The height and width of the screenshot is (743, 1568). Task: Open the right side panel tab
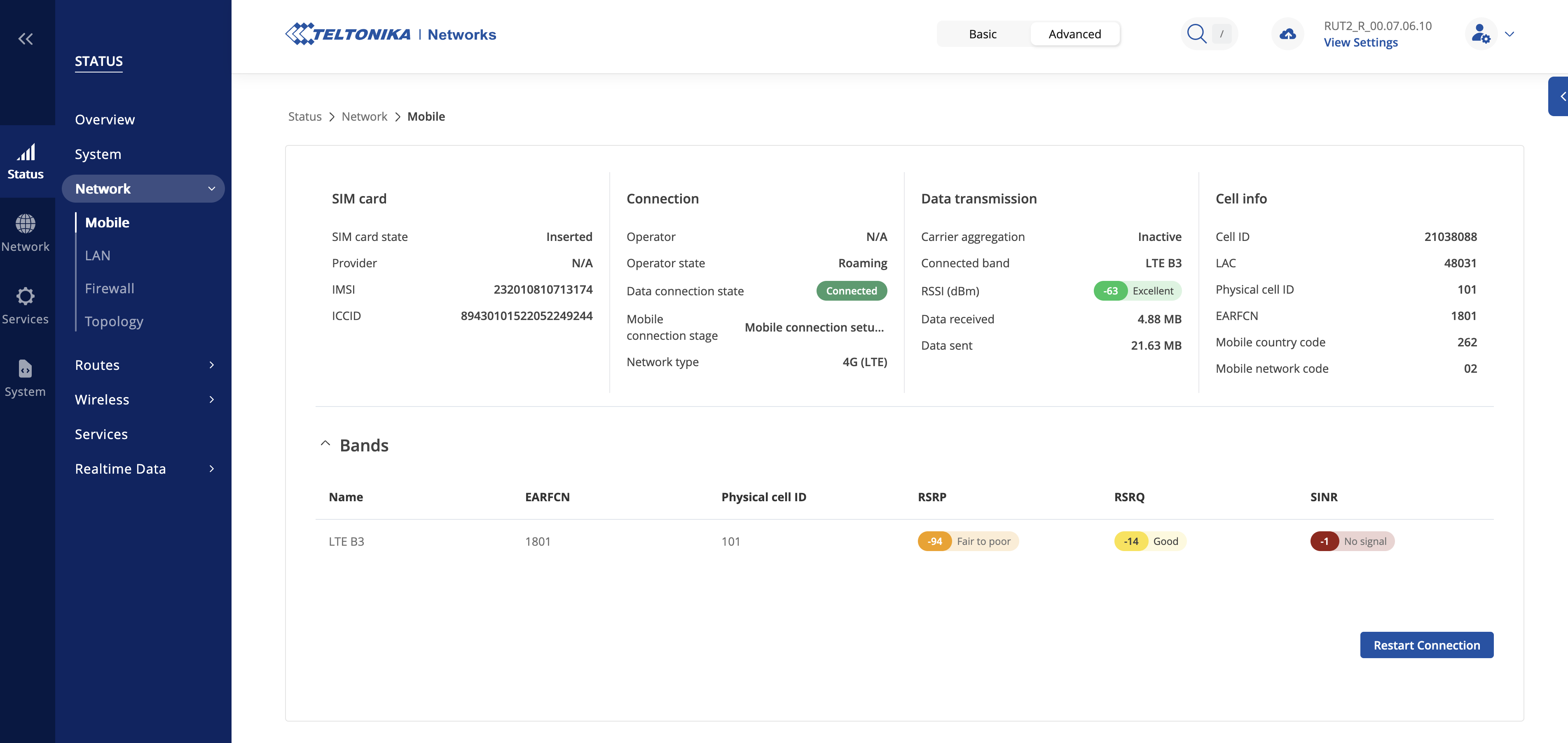pyautogui.click(x=1559, y=96)
